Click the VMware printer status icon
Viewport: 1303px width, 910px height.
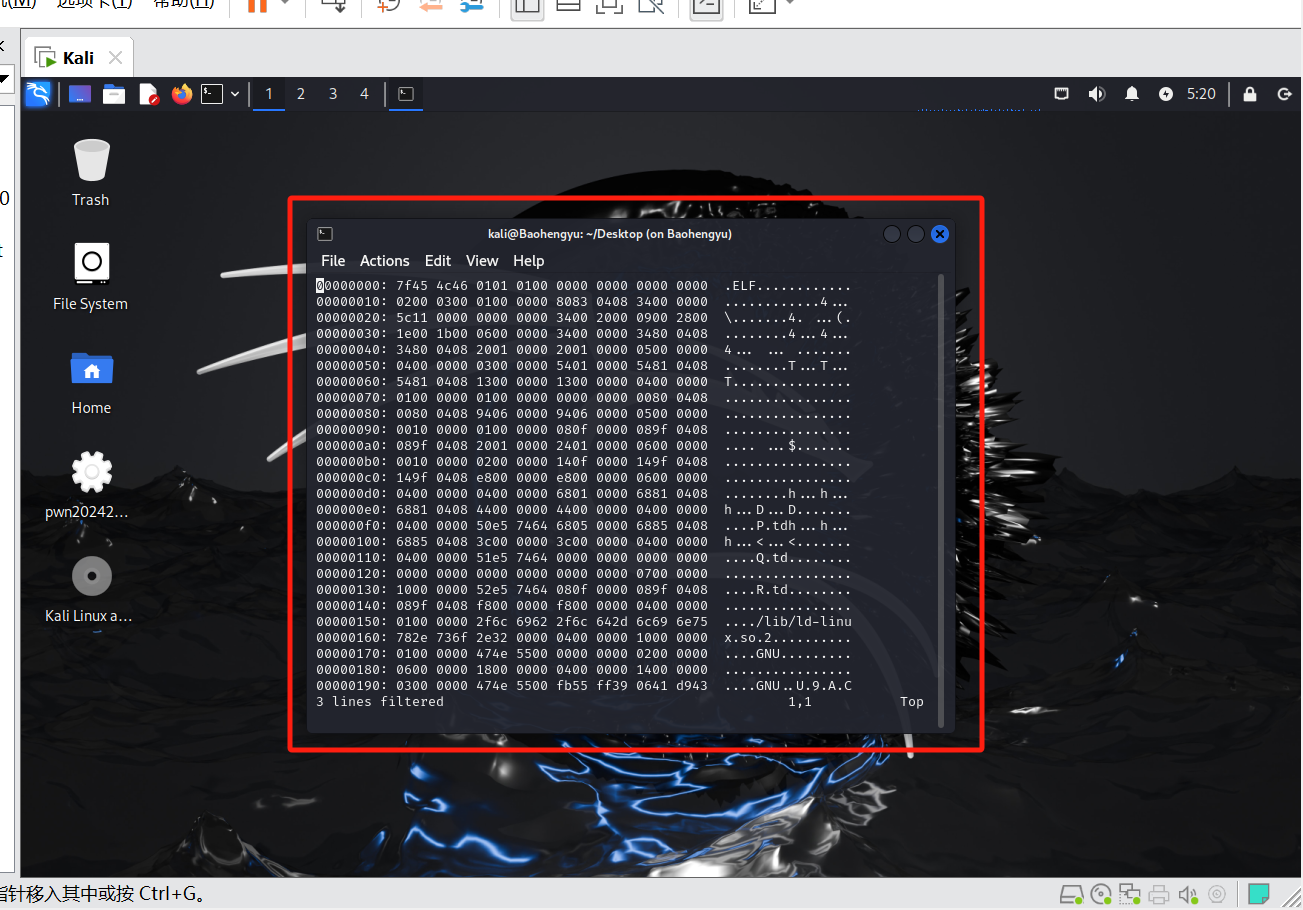click(1159, 894)
